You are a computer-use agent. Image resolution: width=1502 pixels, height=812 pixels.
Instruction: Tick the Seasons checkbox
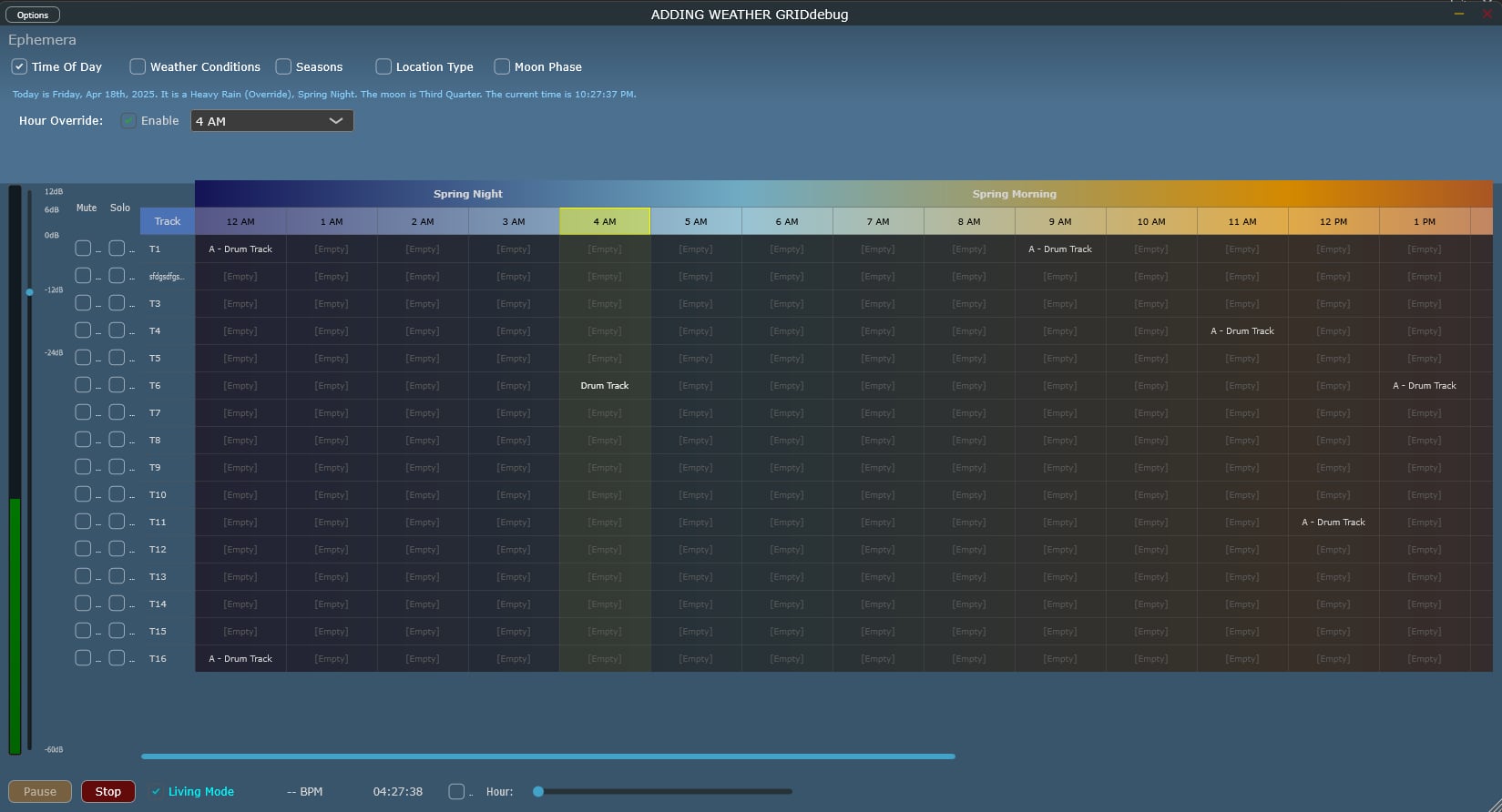(283, 66)
